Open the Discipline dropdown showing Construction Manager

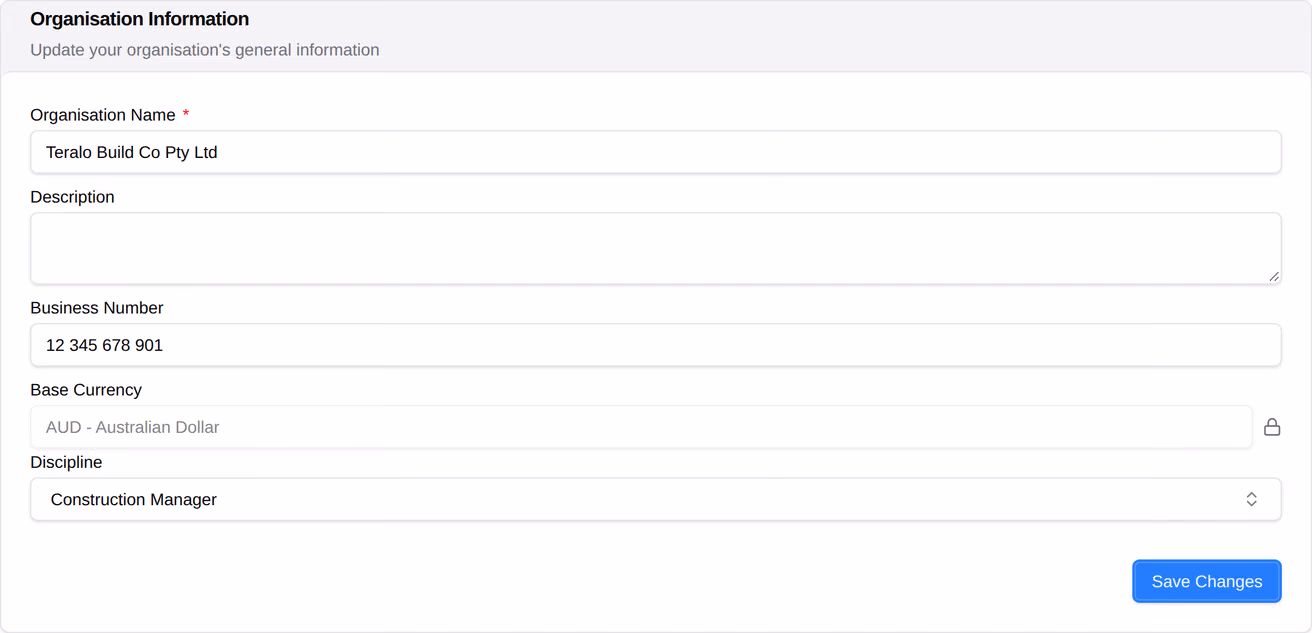tap(656, 499)
